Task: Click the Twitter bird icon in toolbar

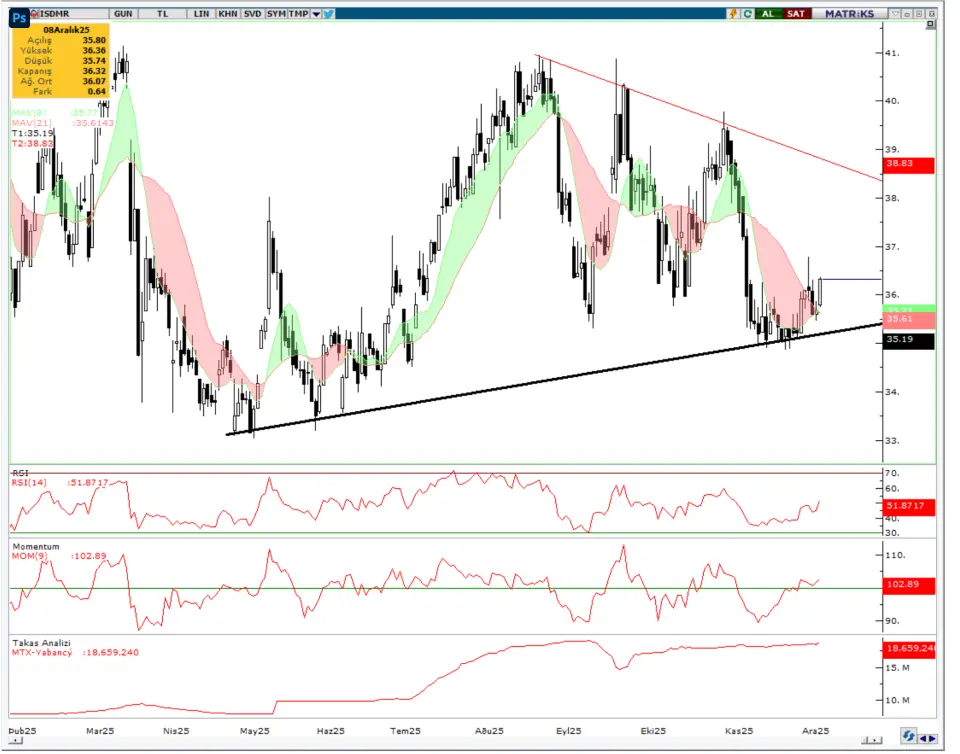Action: pyautogui.click(x=329, y=14)
